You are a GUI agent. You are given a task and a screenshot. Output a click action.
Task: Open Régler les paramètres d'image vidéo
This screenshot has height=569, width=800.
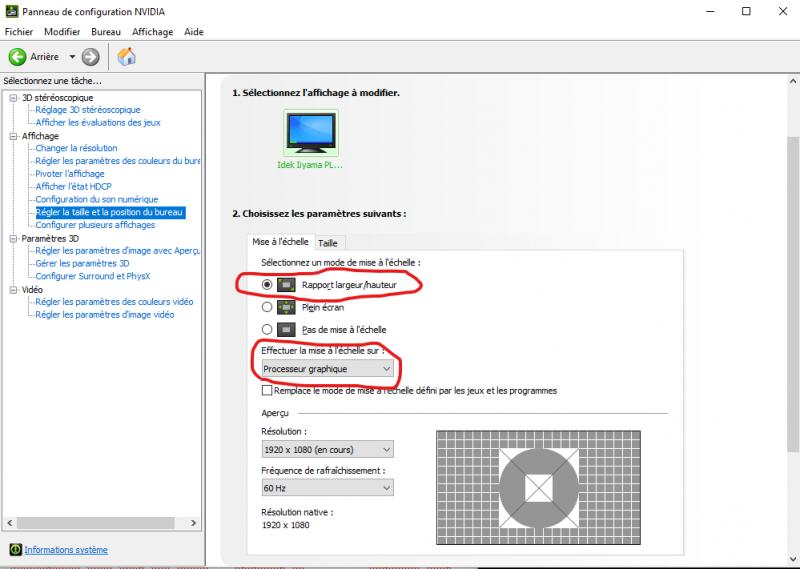[105, 315]
